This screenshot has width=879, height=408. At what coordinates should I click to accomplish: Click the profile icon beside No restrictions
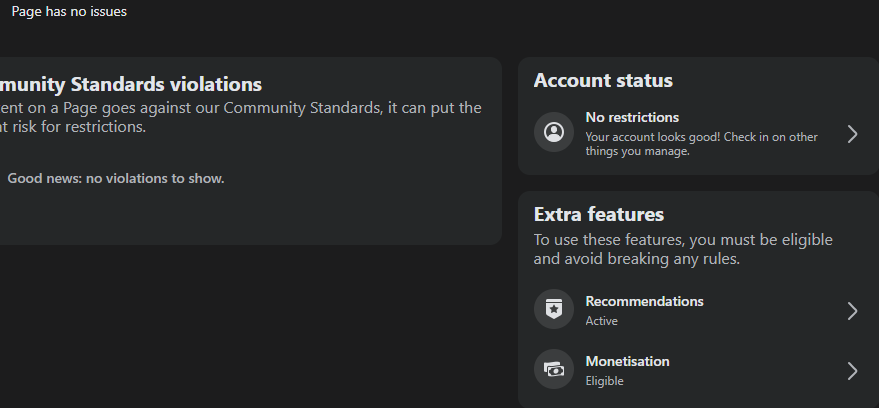(553, 133)
